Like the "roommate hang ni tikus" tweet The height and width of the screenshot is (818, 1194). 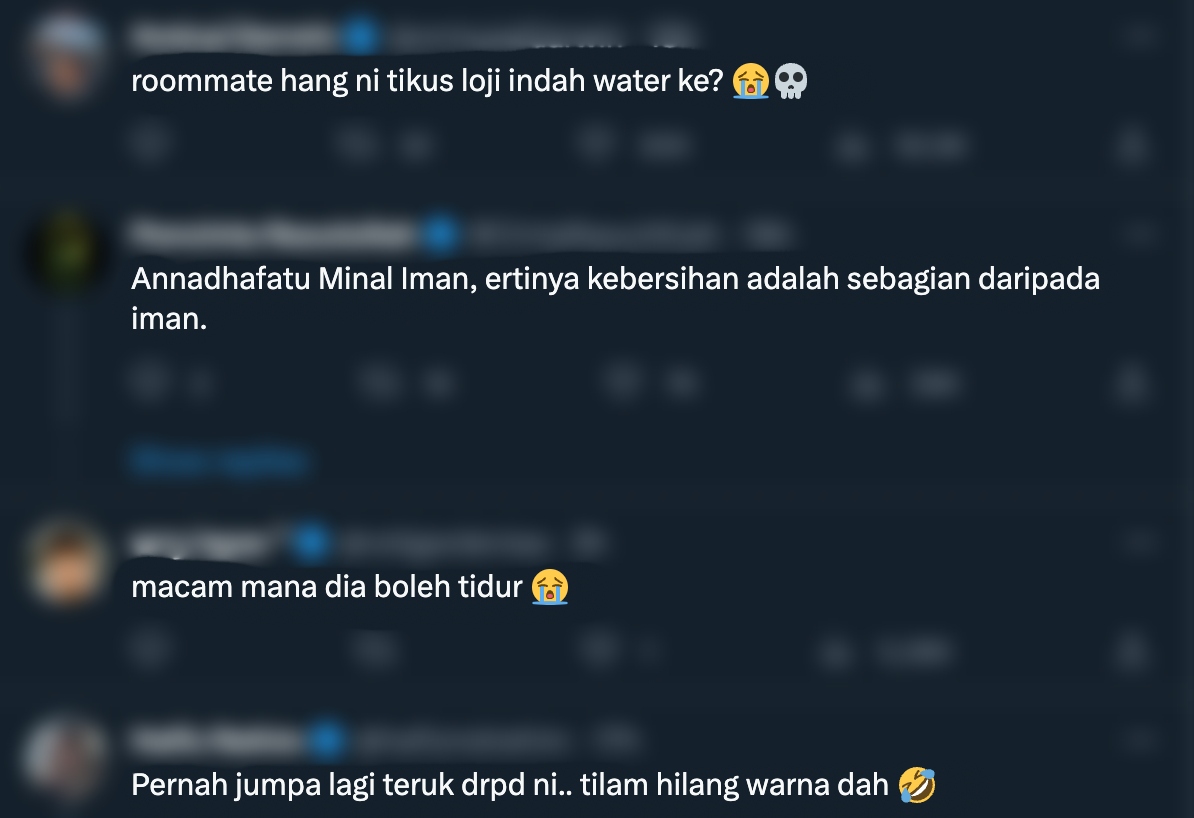[596, 143]
